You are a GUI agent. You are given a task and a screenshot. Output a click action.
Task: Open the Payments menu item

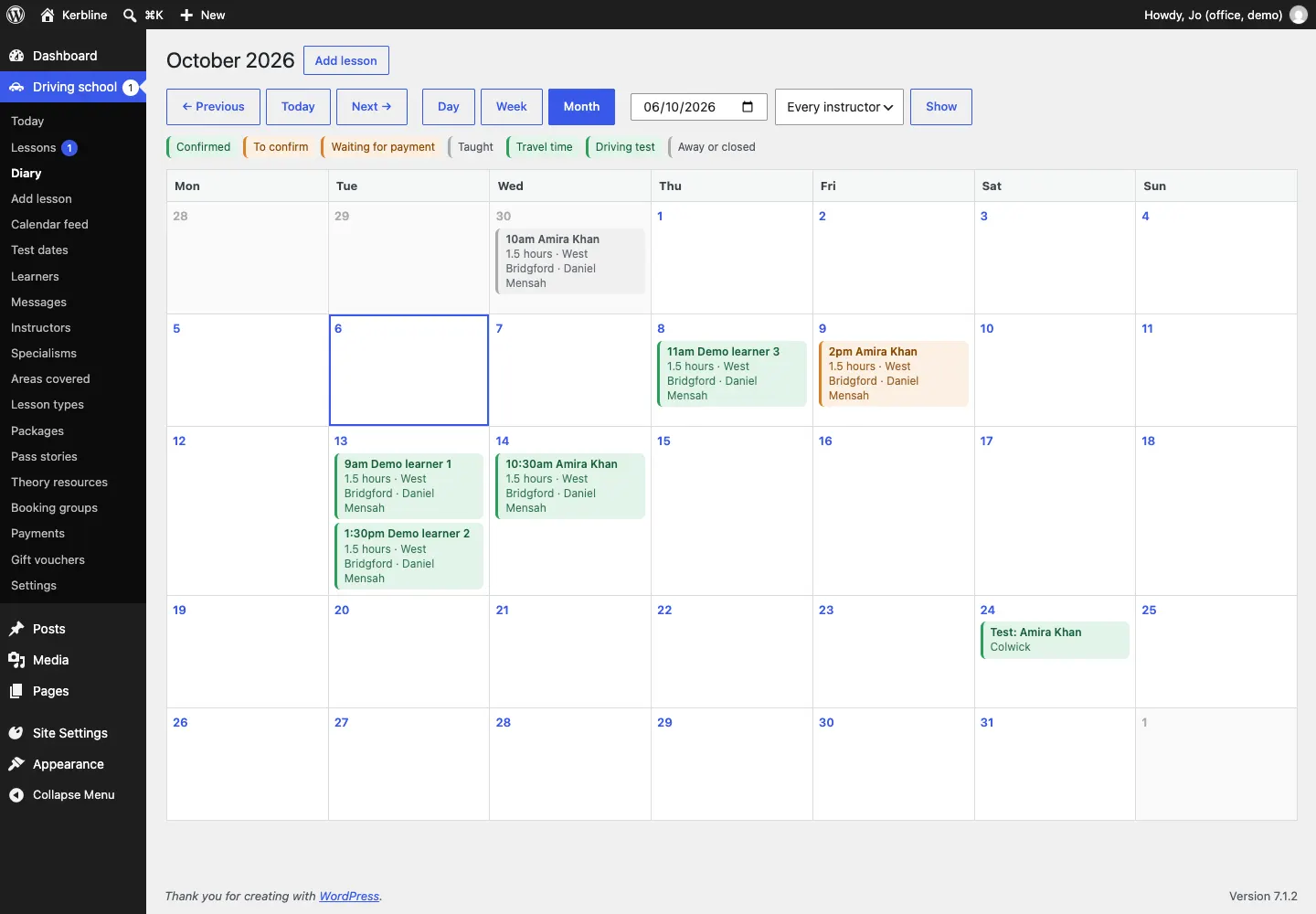click(x=37, y=534)
